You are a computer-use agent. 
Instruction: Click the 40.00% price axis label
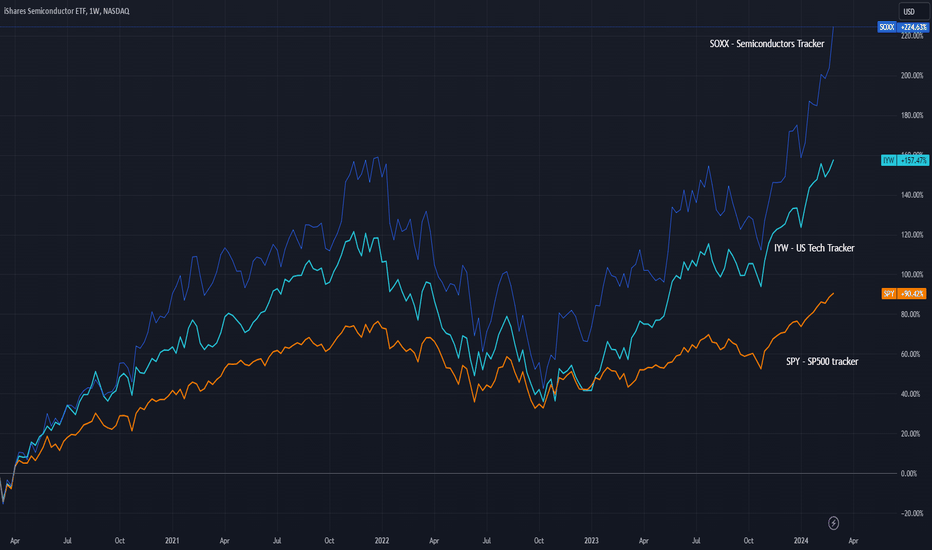tap(912, 394)
